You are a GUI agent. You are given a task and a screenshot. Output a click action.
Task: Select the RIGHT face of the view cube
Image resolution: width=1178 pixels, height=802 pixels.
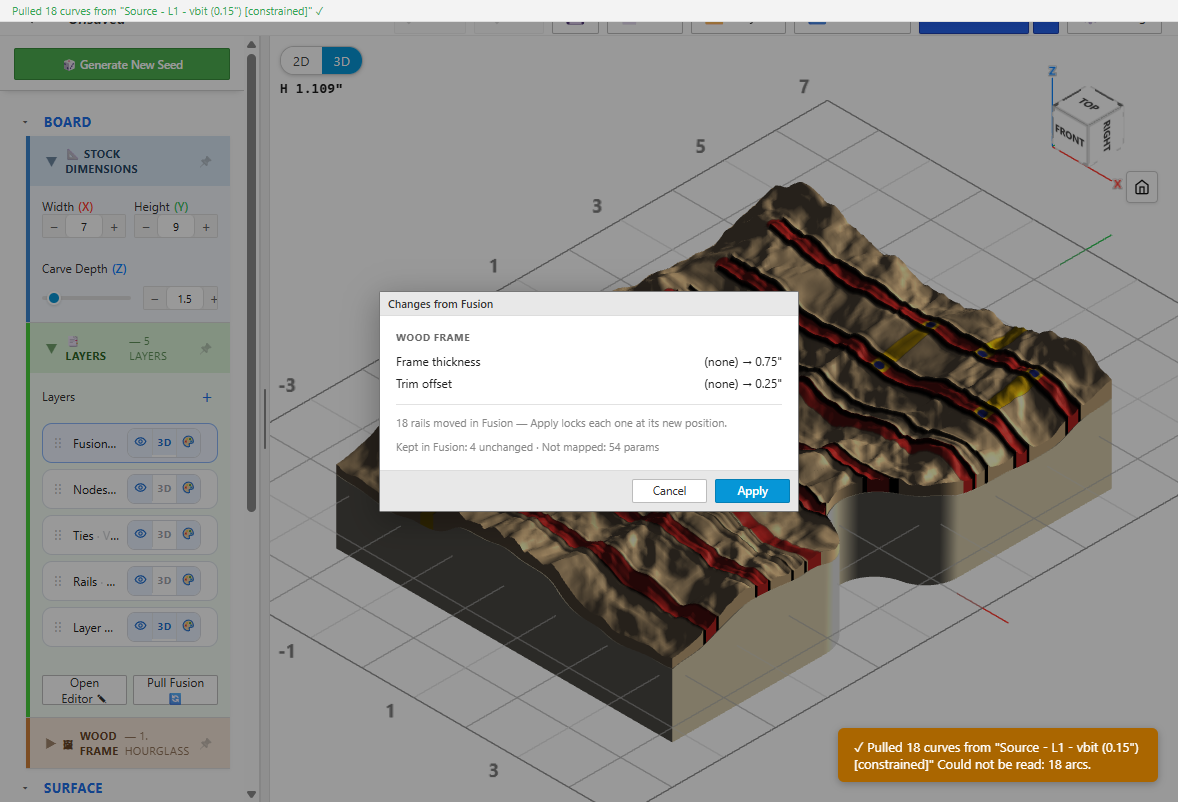[x=1106, y=135]
